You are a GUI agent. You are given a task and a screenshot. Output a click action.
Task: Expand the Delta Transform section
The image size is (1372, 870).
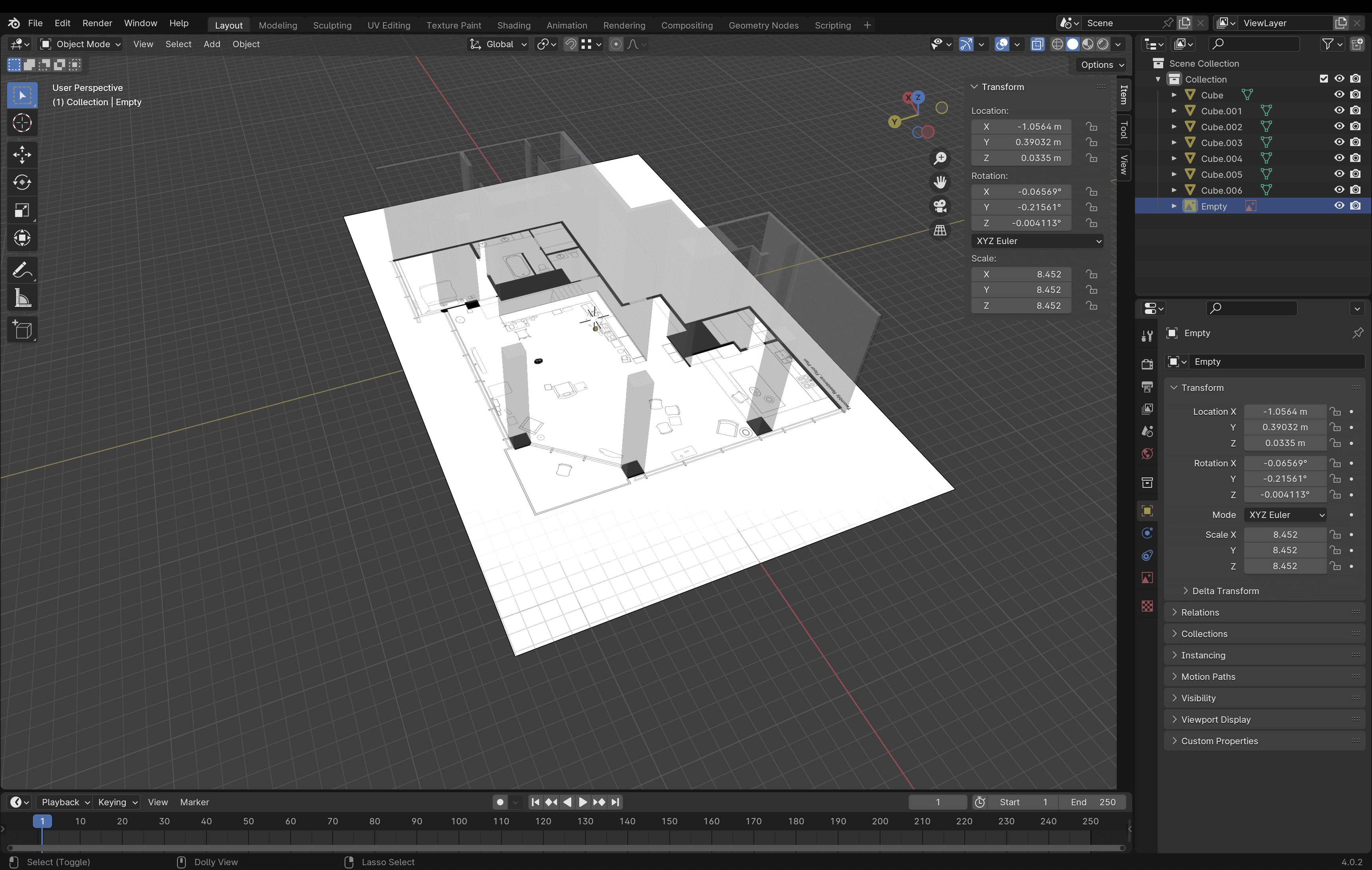(1225, 591)
